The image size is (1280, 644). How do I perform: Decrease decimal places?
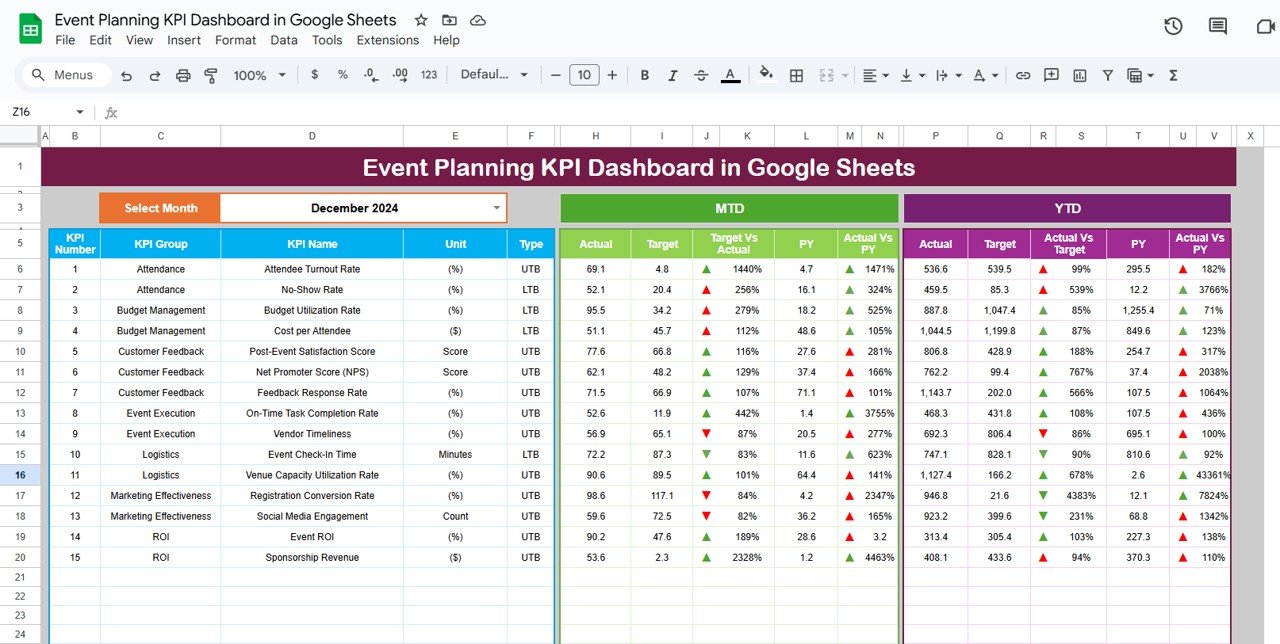(371, 75)
